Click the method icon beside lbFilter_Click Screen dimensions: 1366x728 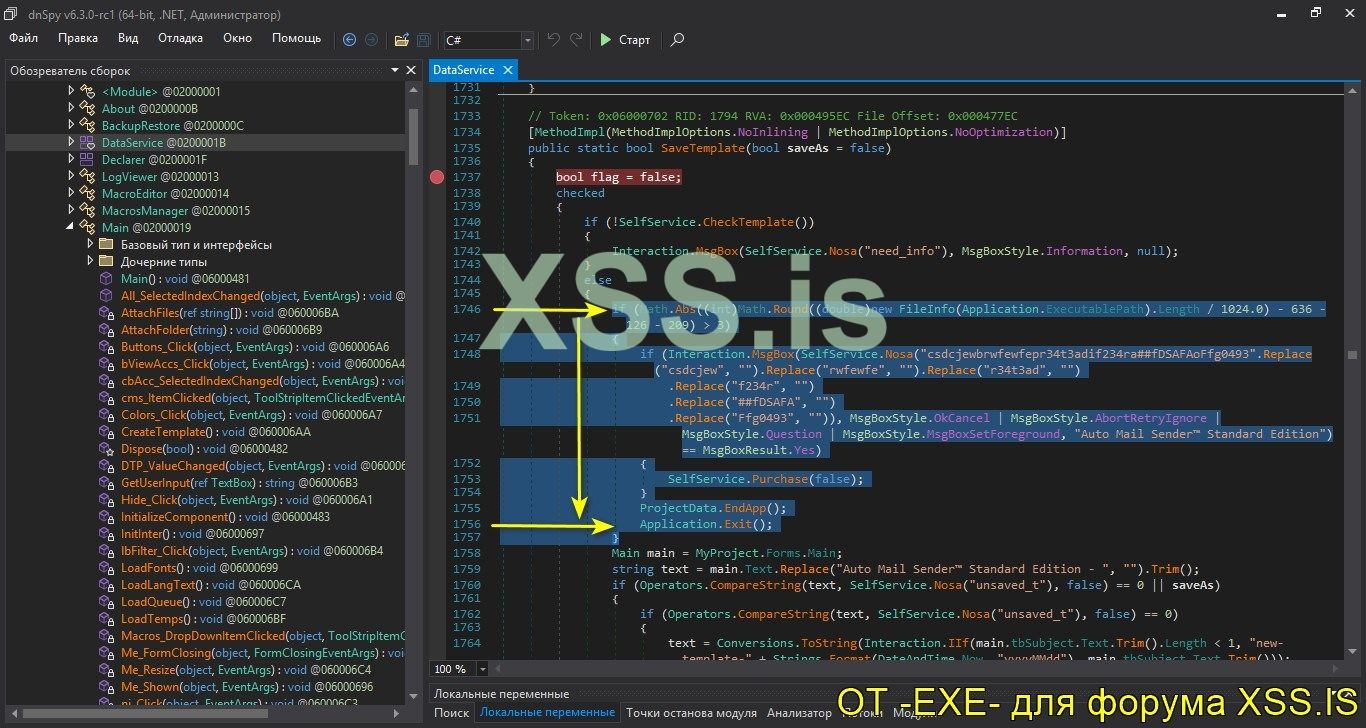[106, 550]
